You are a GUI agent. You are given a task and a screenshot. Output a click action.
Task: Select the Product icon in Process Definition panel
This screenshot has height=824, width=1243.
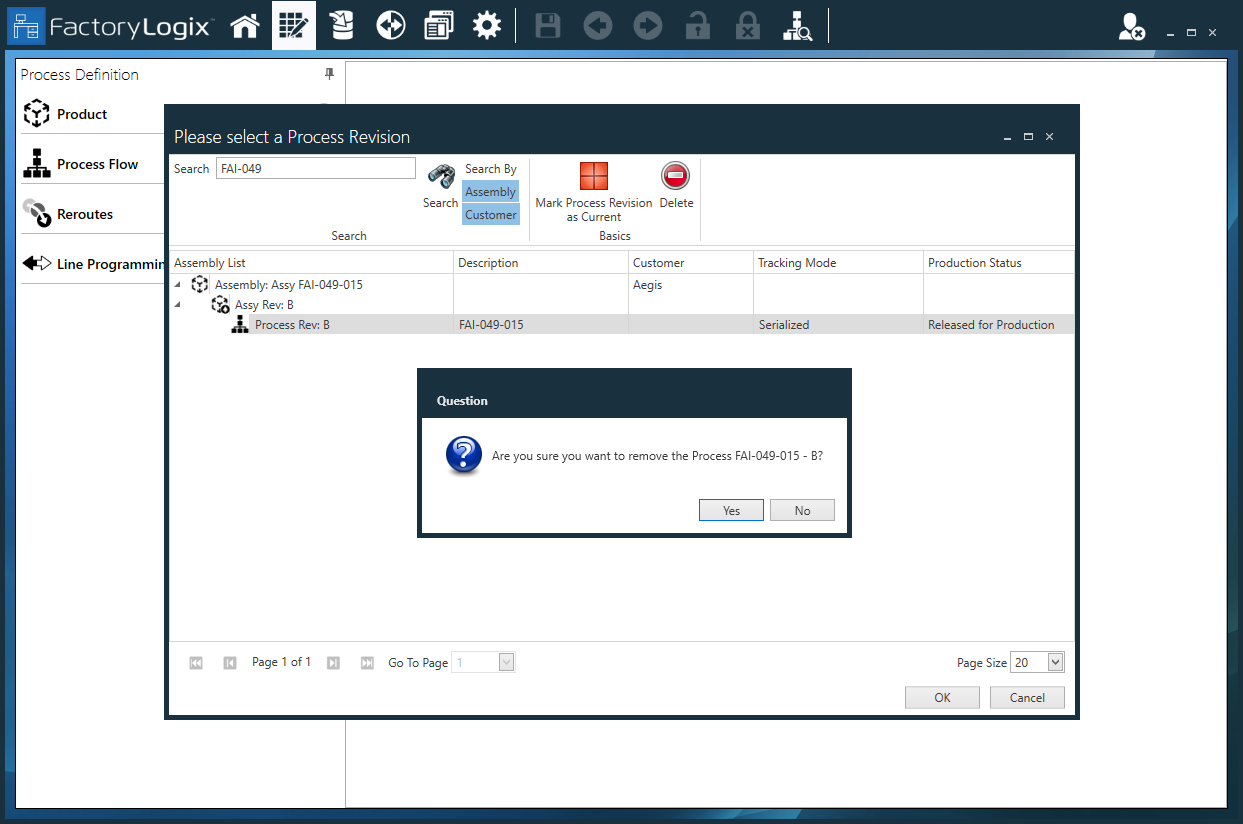[x=37, y=113]
